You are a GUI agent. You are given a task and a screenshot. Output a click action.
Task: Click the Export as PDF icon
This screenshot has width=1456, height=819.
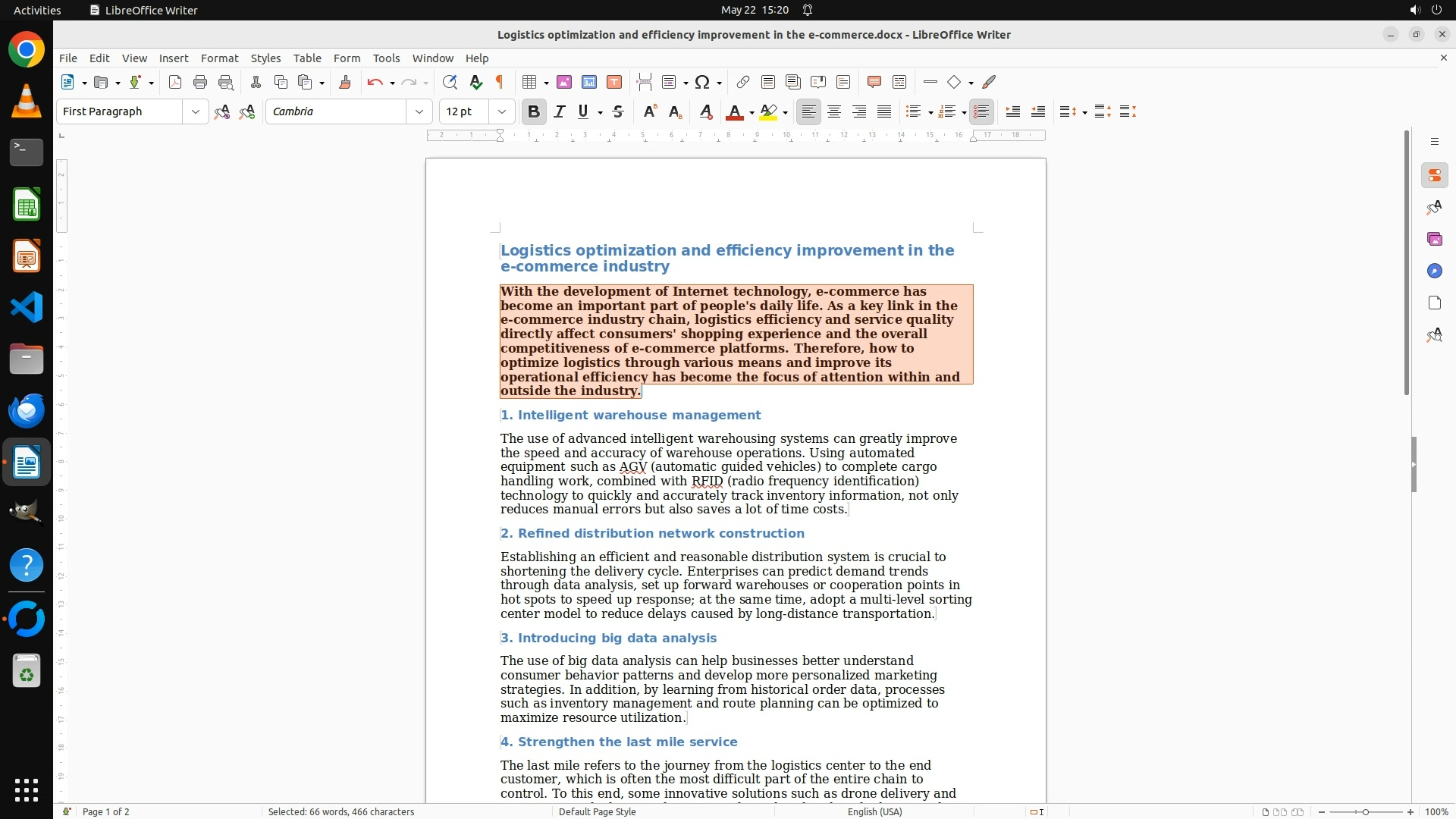(x=175, y=82)
